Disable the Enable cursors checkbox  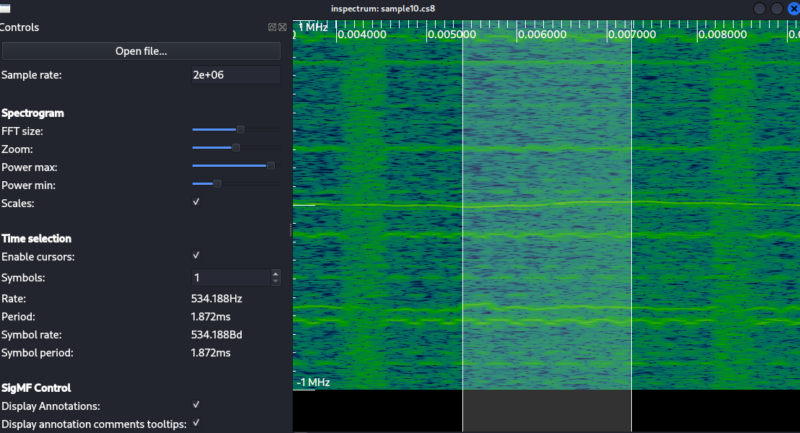(196, 256)
